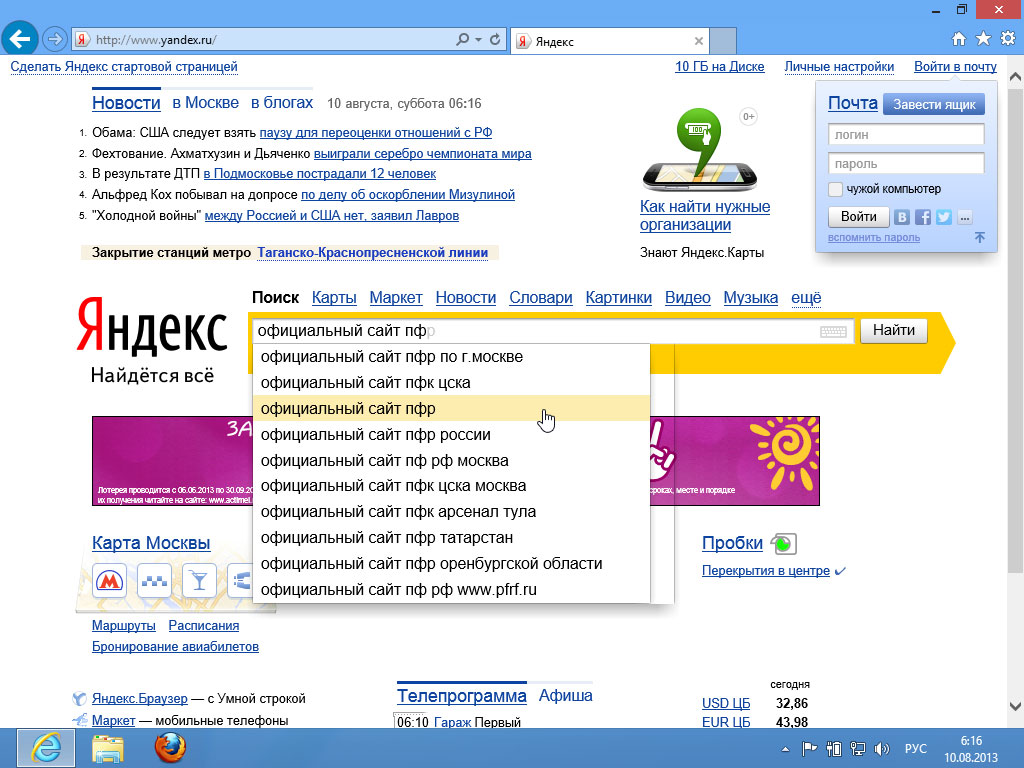Click the taxi map icon
This screenshot has height=768, width=1024.
[154, 581]
